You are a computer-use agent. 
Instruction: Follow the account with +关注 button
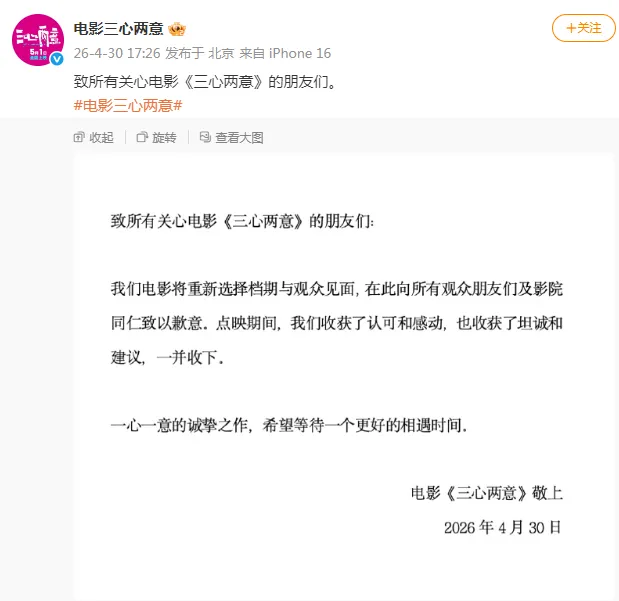pos(583,28)
